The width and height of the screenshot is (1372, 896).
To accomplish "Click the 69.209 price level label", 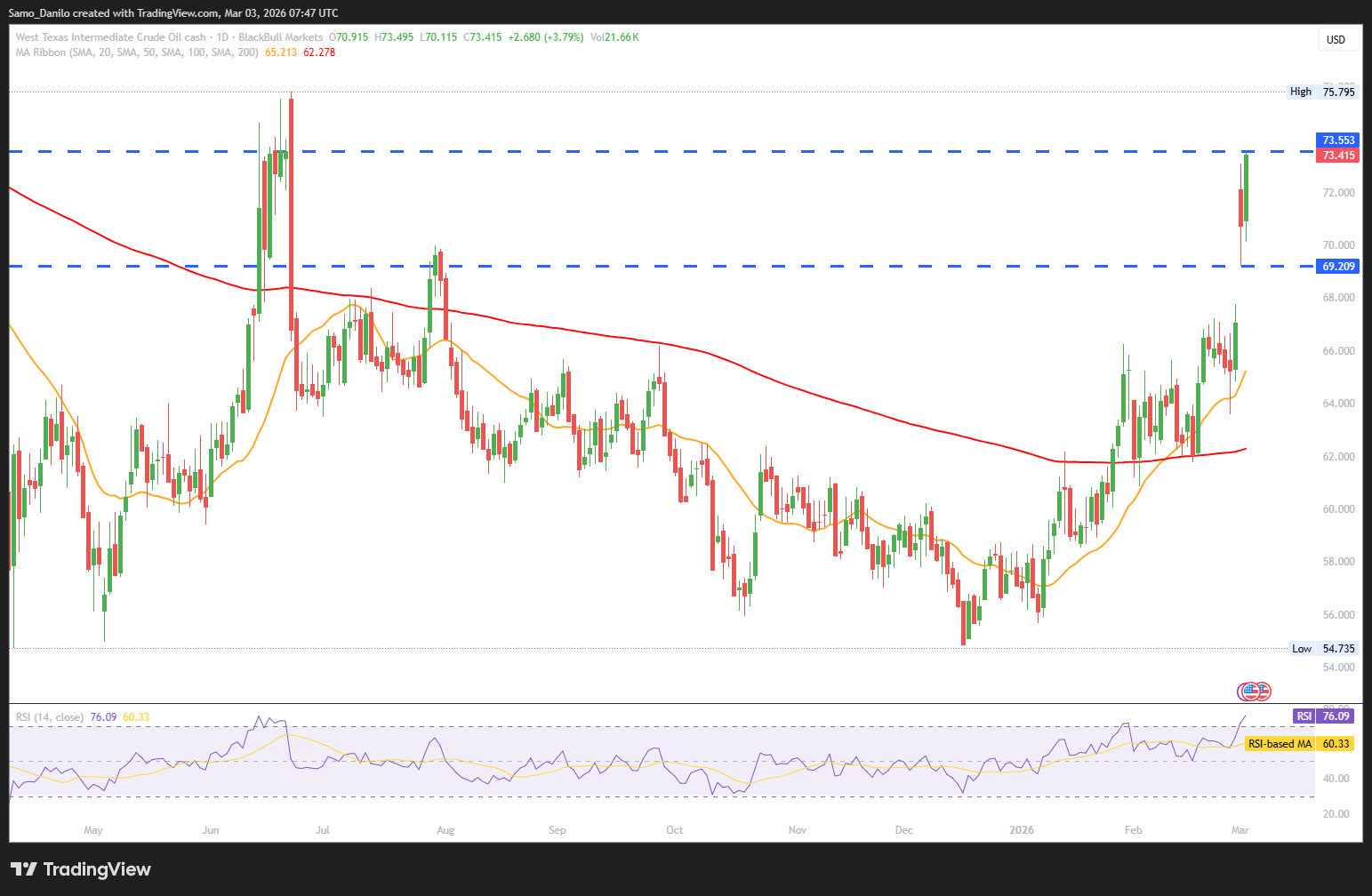I will click(1337, 267).
